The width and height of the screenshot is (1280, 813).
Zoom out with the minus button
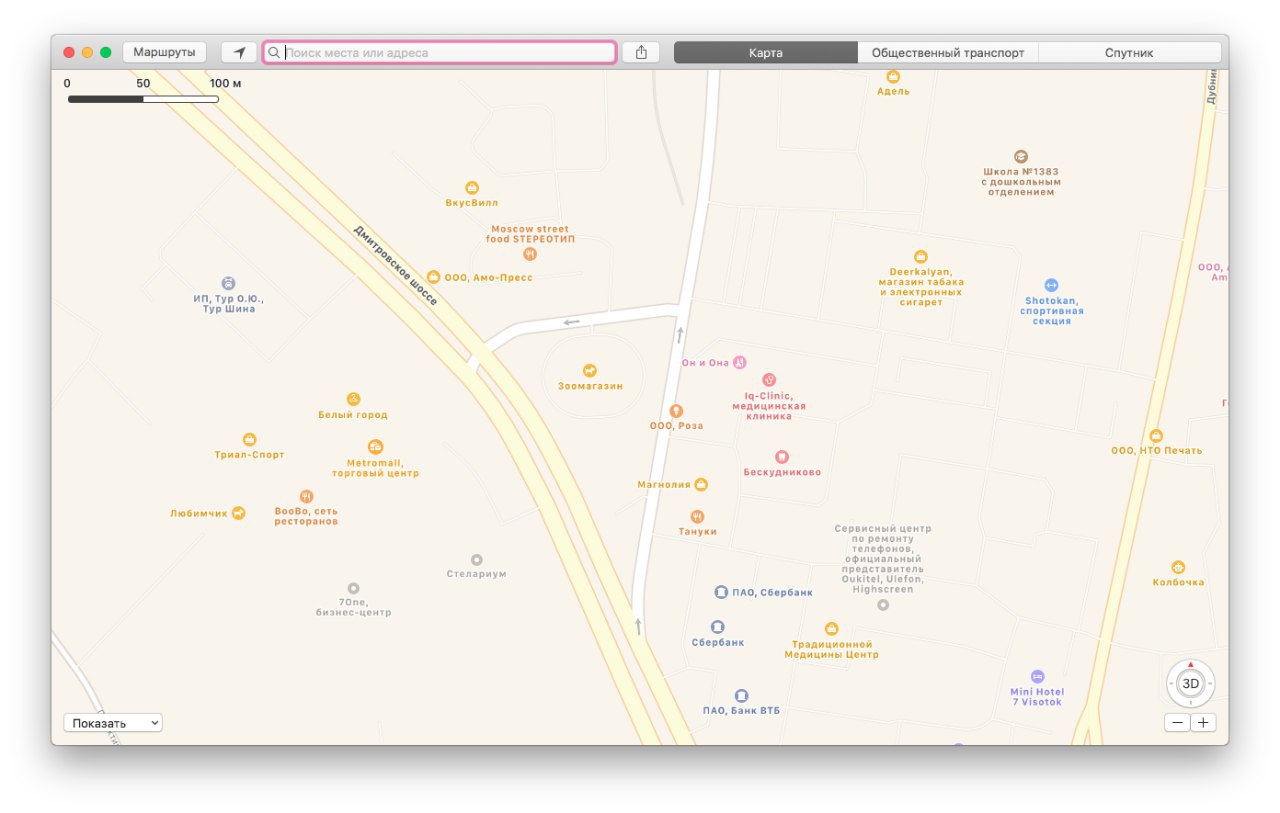[1177, 723]
